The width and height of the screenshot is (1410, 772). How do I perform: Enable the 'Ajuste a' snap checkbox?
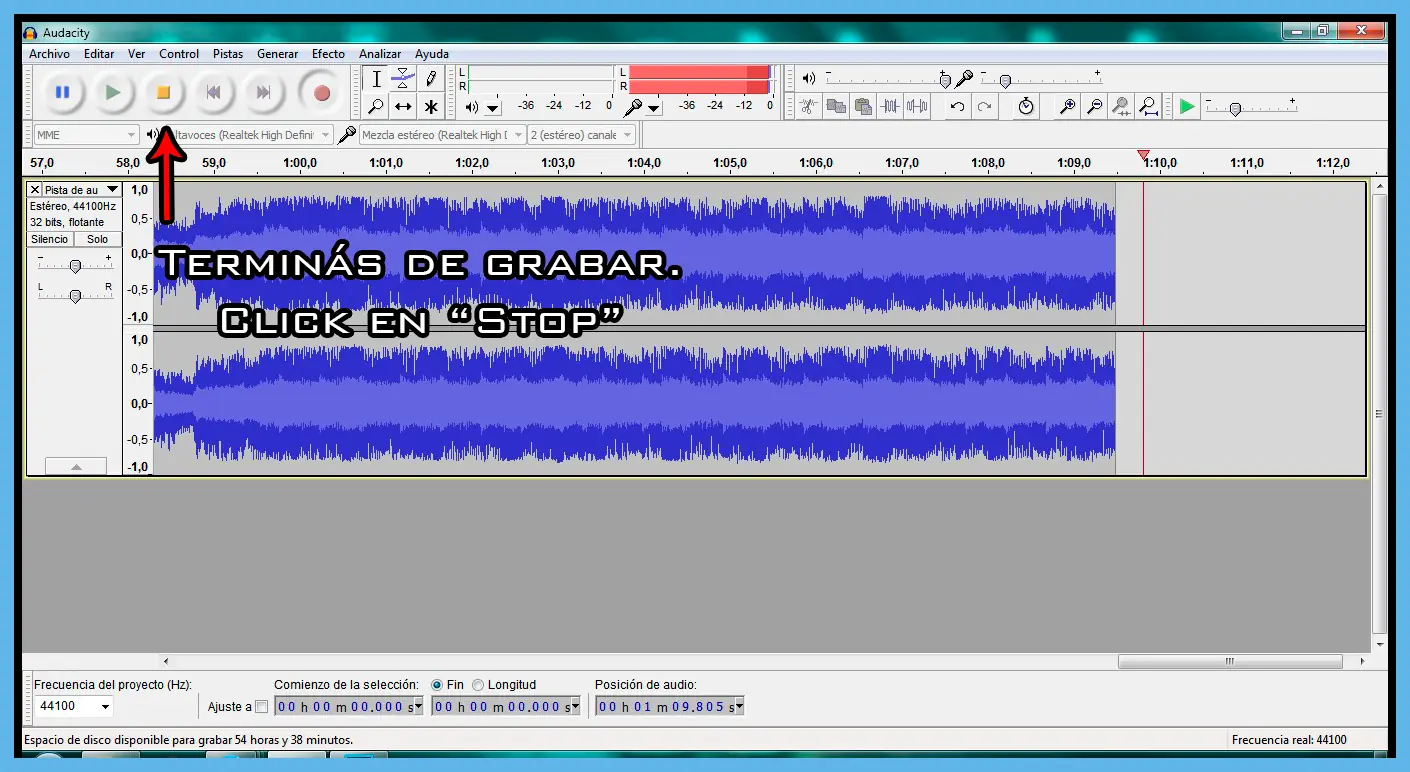(262, 707)
